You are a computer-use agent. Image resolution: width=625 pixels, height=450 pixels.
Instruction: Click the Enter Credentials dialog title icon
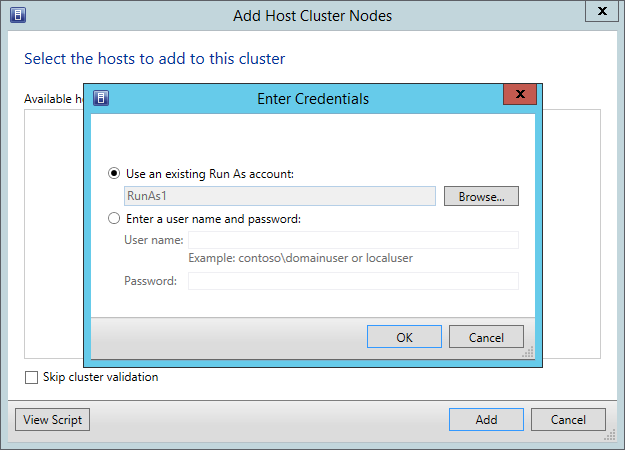tap(101, 98)
